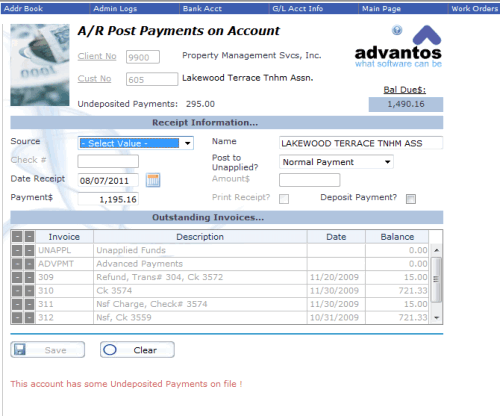Click the Client No input field
Image resolution: width=500 pixels, height=416 pixels.
[x=143, y=57]
